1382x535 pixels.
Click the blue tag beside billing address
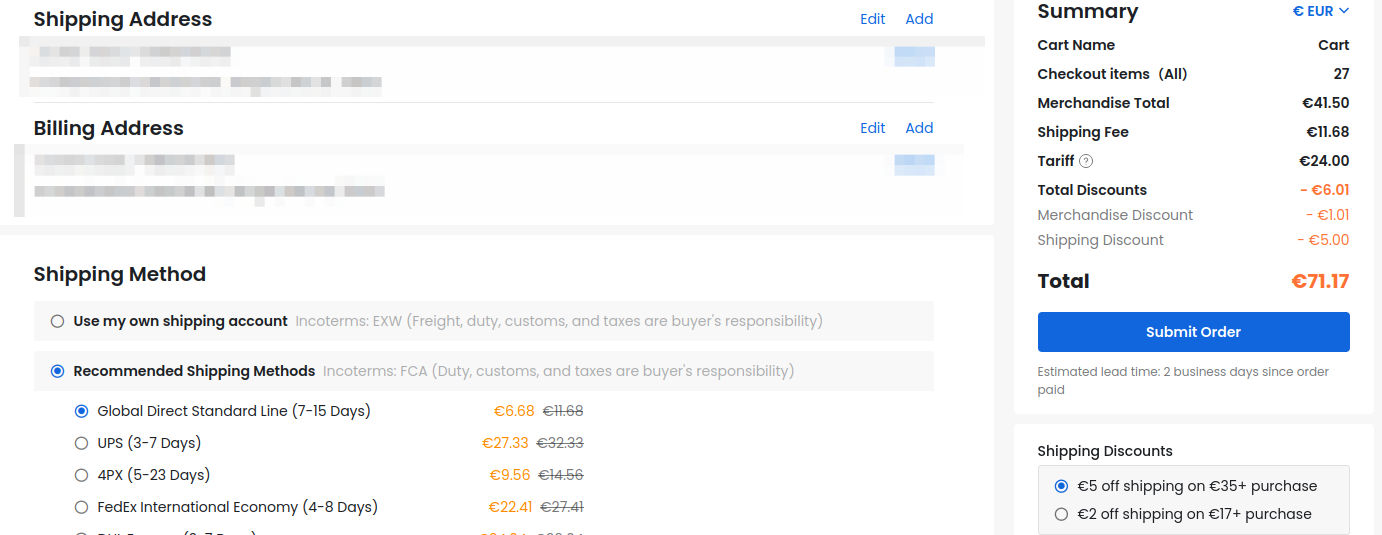click(914, 165)
